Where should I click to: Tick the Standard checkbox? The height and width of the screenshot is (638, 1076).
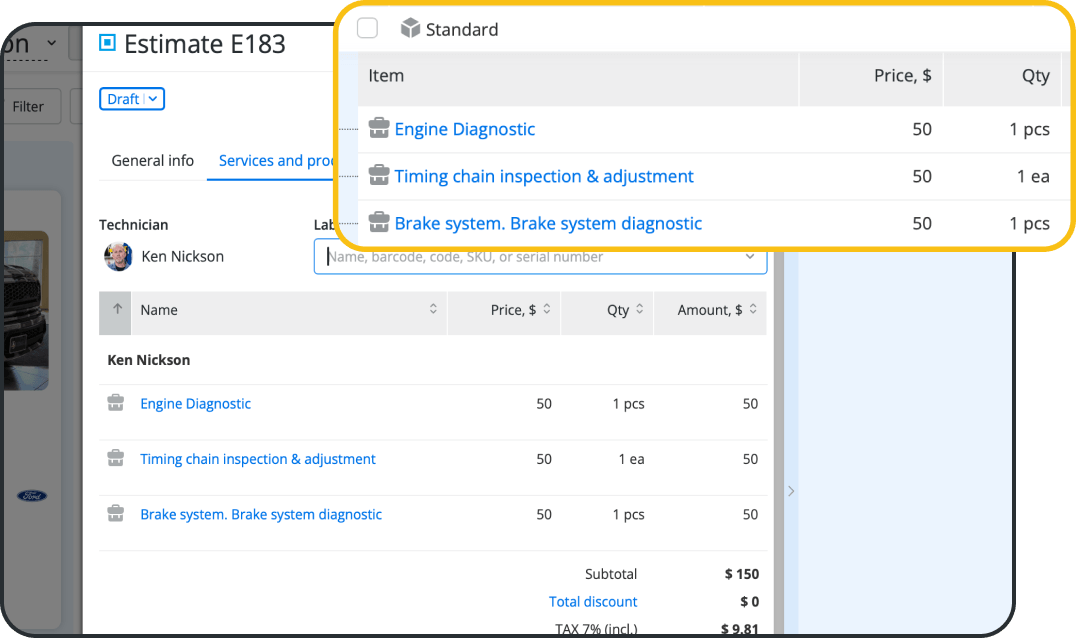(367, 29)
